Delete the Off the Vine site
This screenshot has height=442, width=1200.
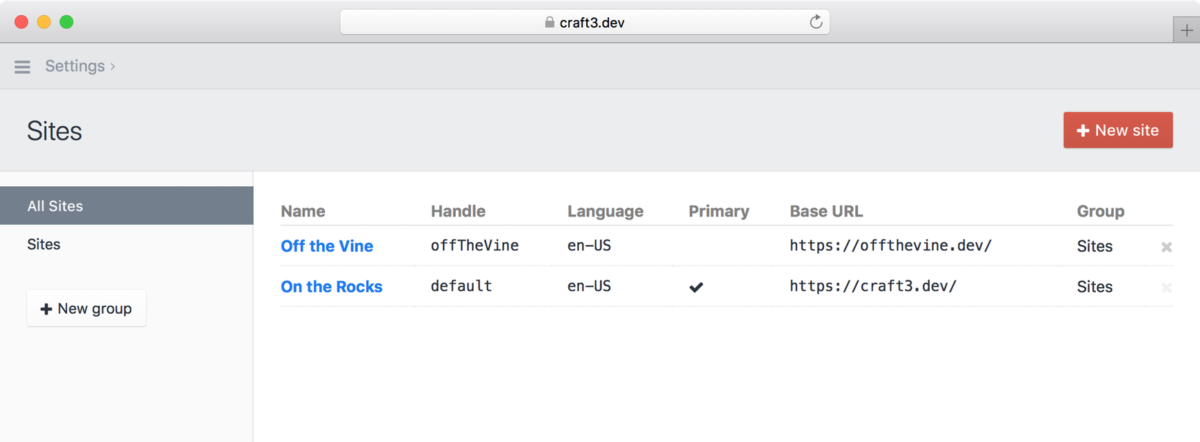click(1166, 246)
